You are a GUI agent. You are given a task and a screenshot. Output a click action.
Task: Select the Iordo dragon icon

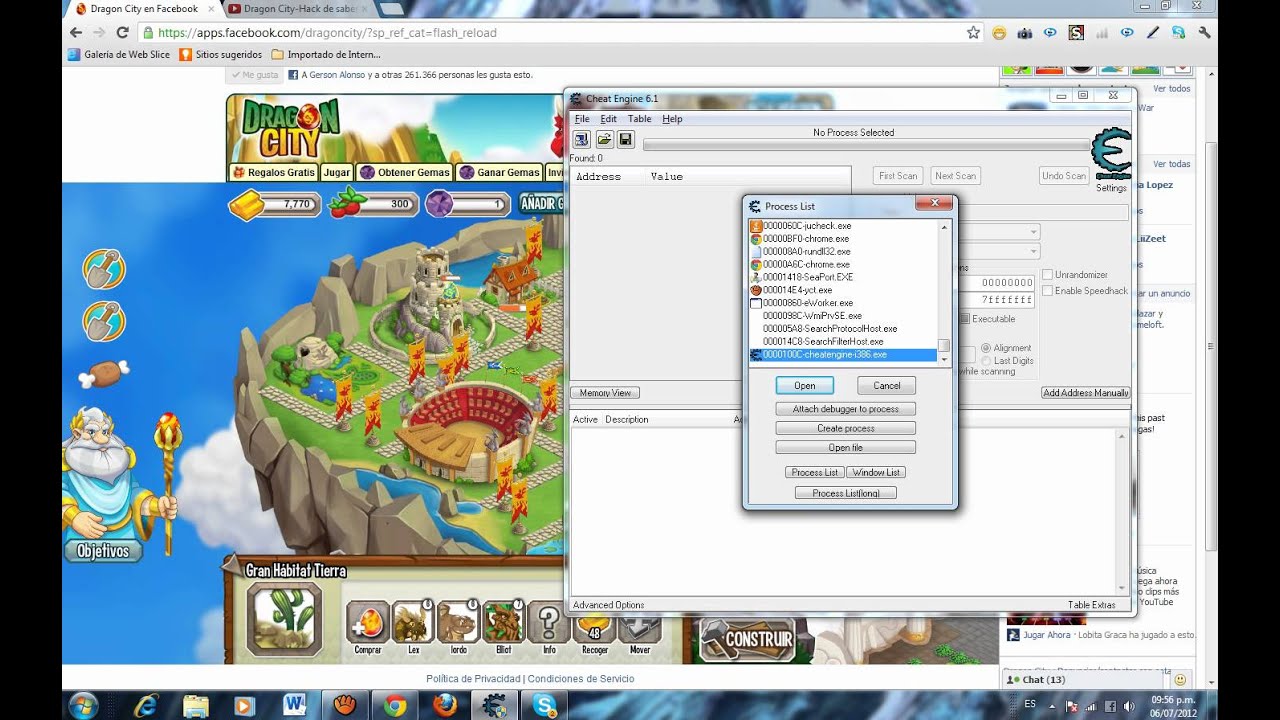click(458, 622)
